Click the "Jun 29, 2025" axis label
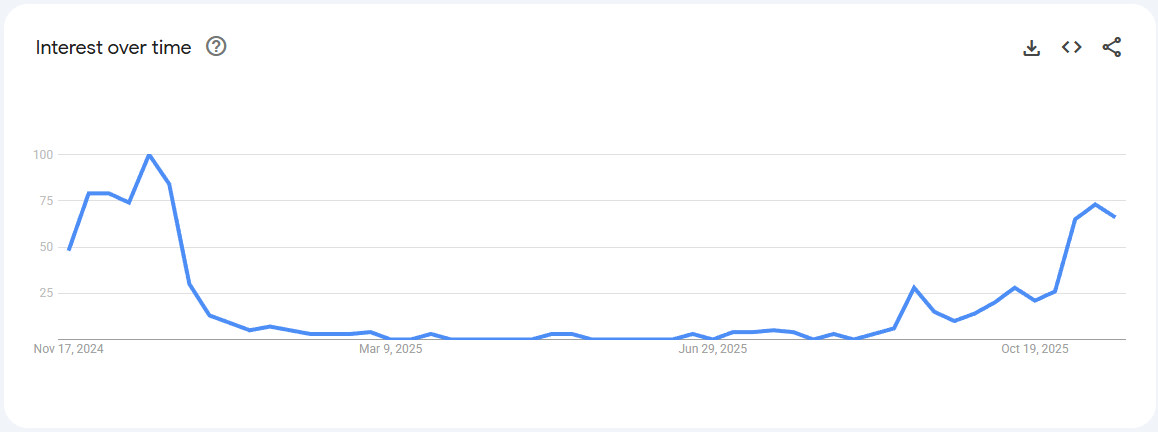The image size is (1158, 432). click(713, 349)
